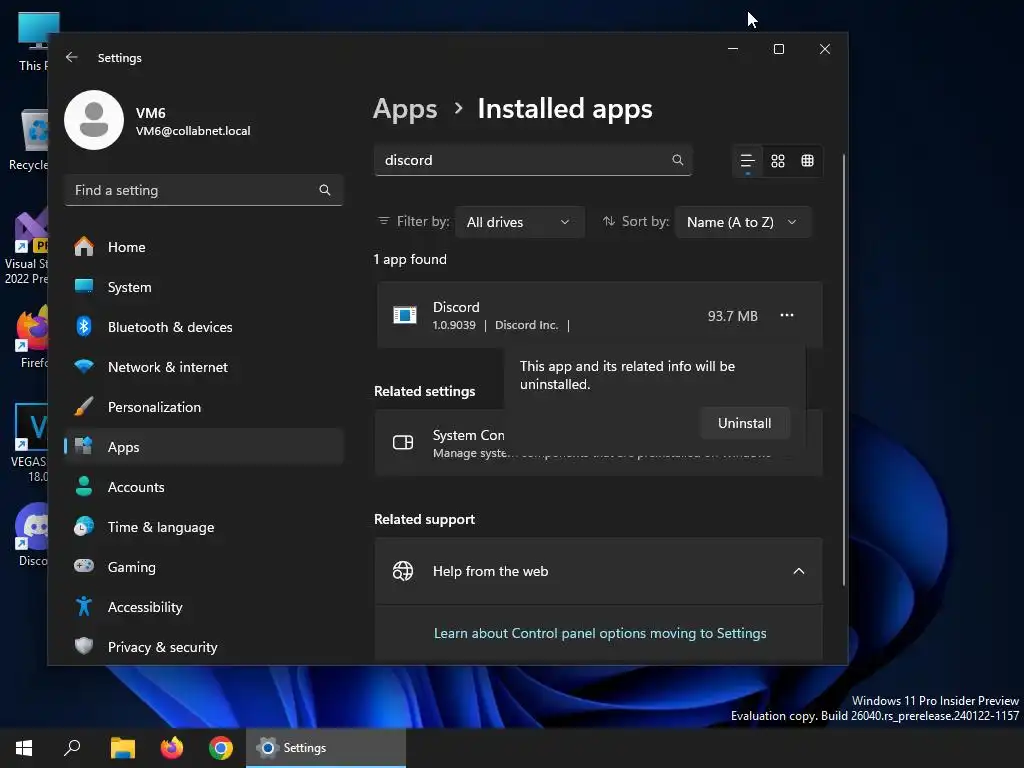This screenshot has width=1024, height=768.
Task: Click Firefox desktop shortcut
Action: click(x=33, y=338)
